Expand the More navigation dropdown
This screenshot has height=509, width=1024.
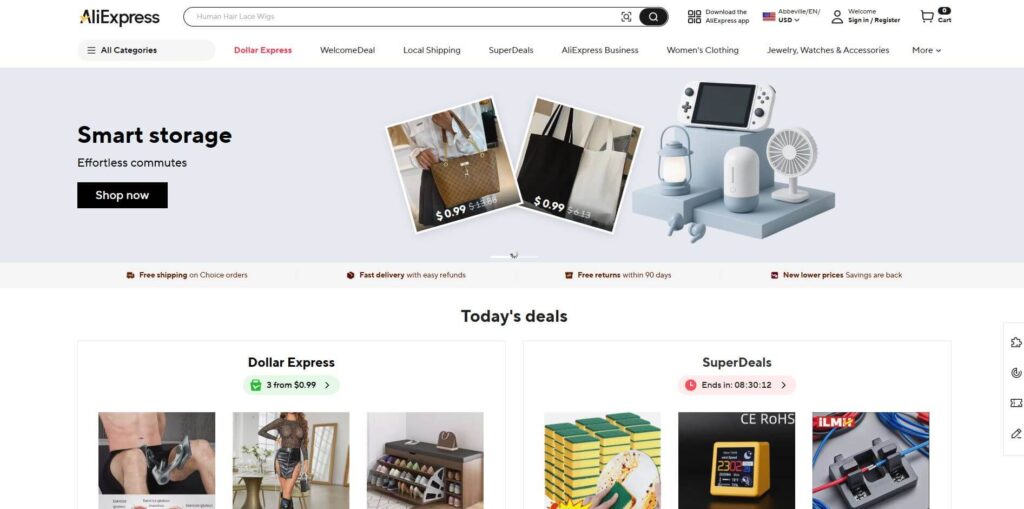point(926,50)
